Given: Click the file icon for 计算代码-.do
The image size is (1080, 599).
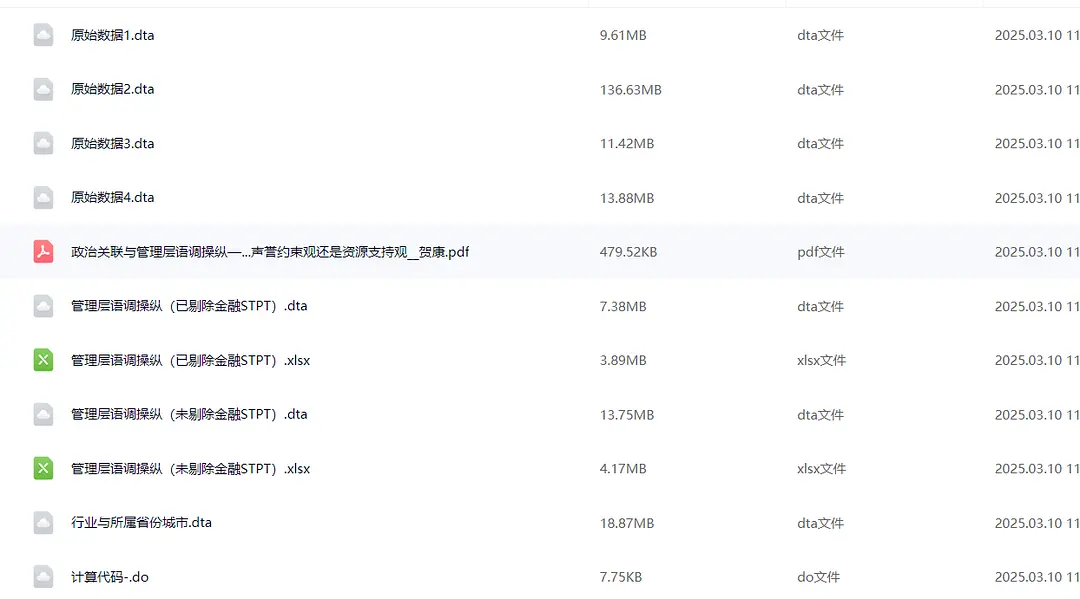Looking at the screenshot, I should click(x=43, y=577).
